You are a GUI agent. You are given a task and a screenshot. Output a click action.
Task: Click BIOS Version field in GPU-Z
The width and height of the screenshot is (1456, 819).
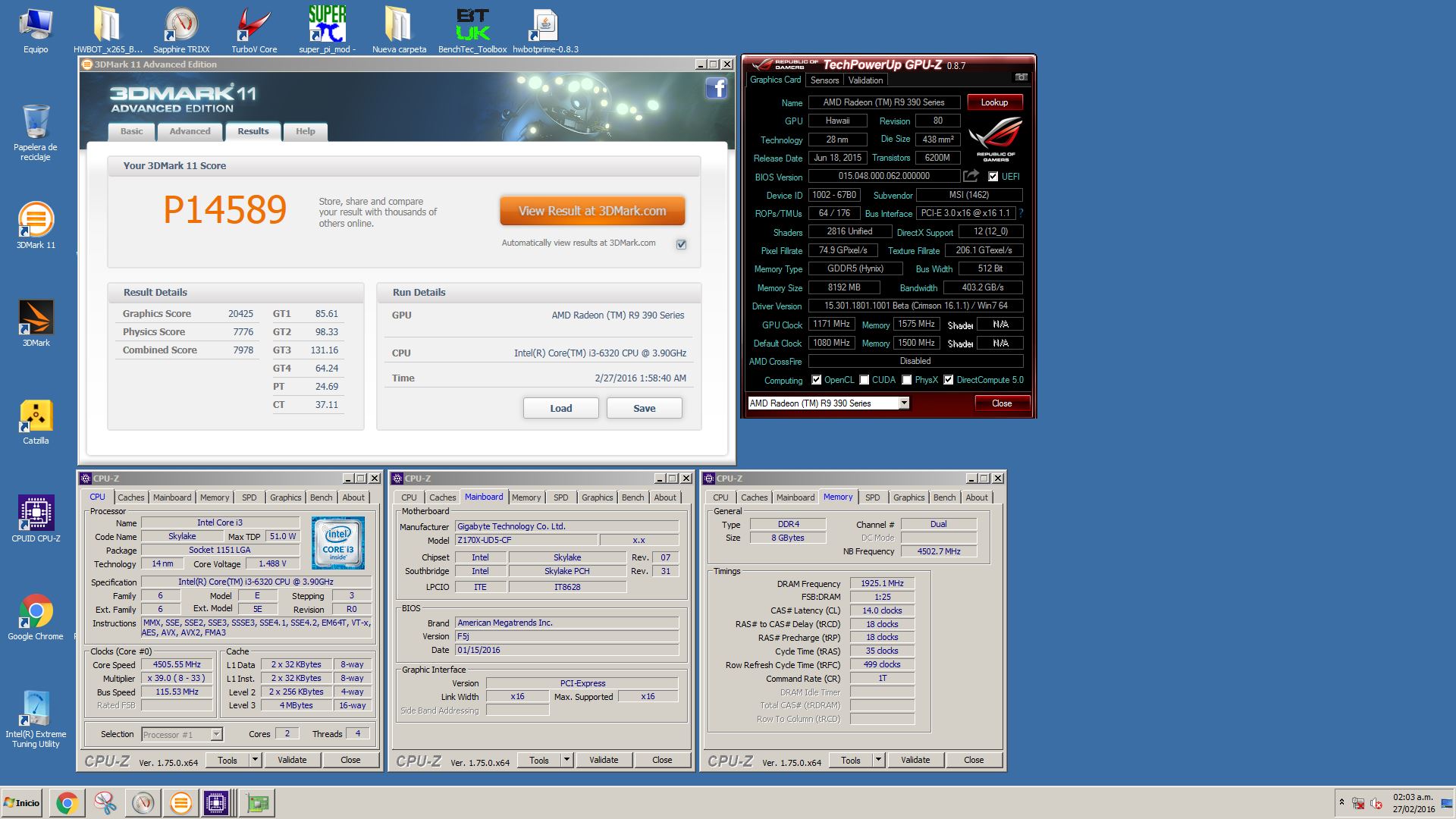(x=884, y=176)
